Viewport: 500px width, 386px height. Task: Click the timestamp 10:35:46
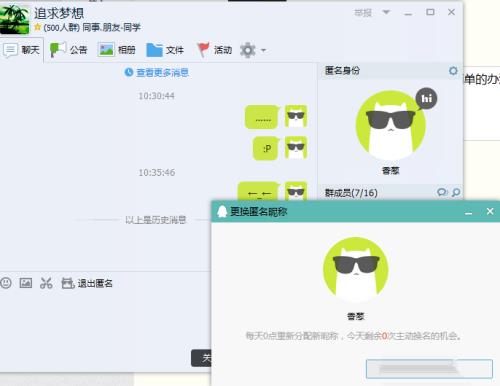point(157,172)
